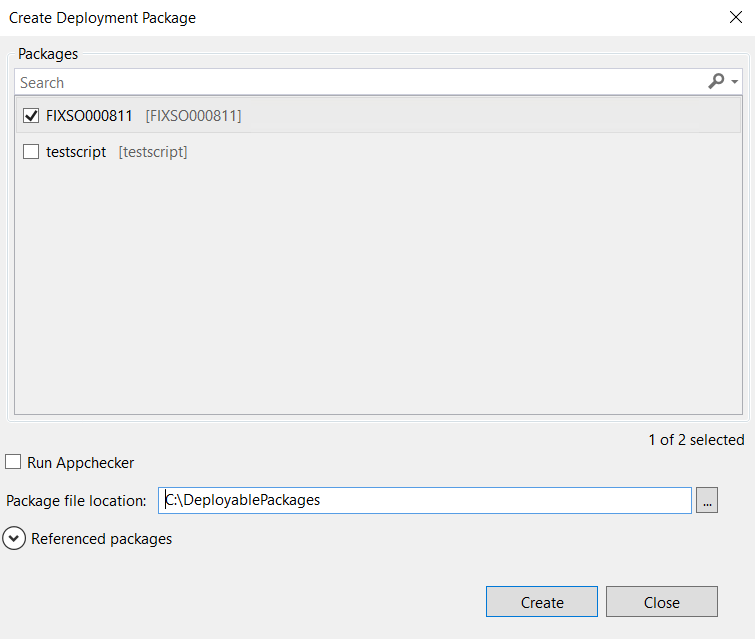755x639 pixels.
Task: Select the FIXSO000811 package row
Action: tap(378, 116)
